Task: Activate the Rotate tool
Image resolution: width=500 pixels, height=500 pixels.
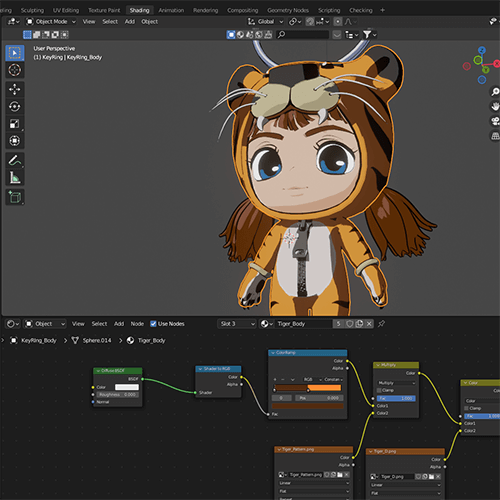Action: coord(15,107)
